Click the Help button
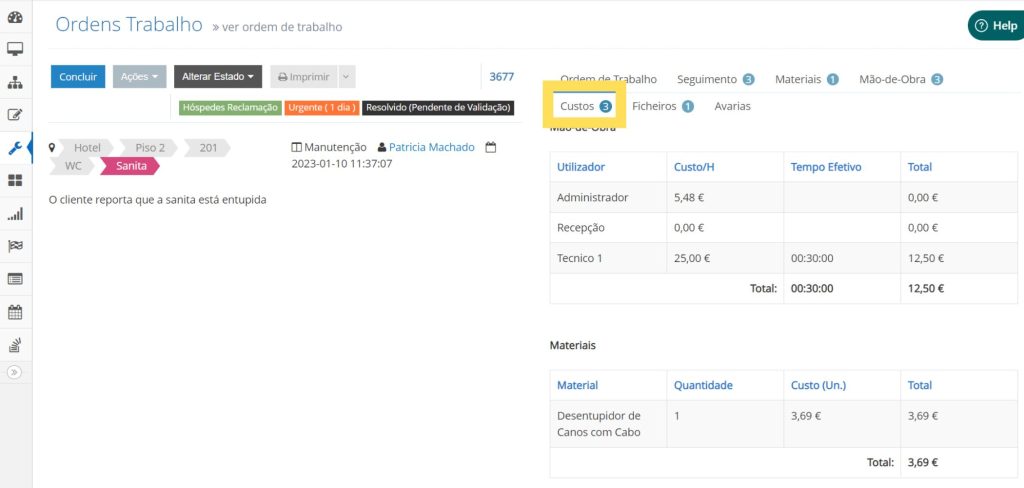This screenshot has height=488, width=1024. pyautogui.click(x=996, y=26)
